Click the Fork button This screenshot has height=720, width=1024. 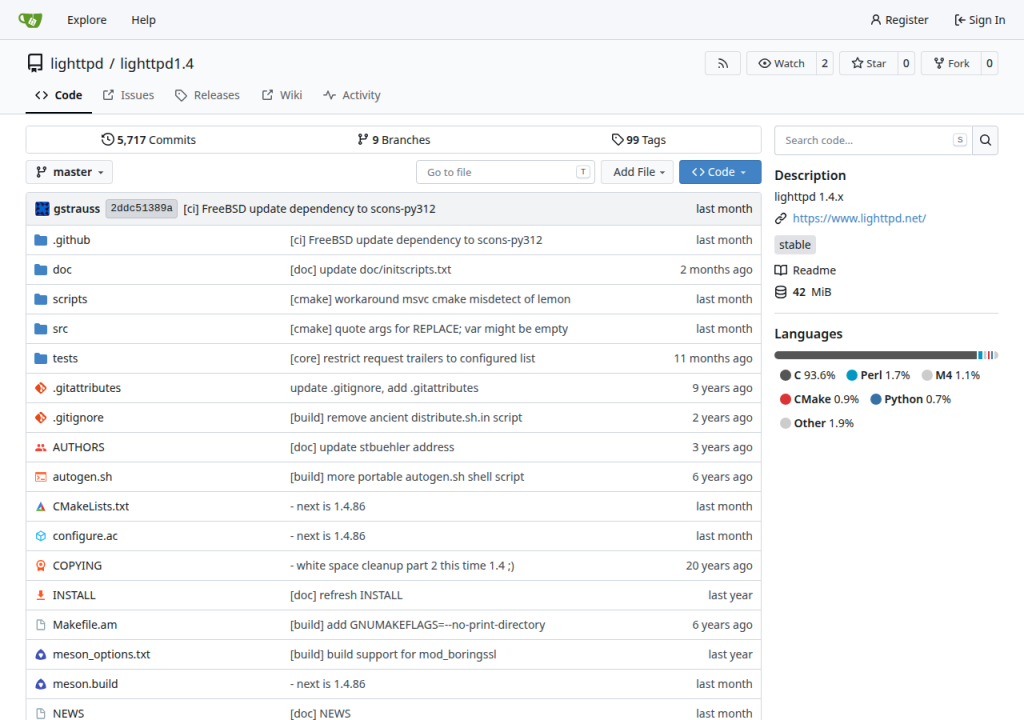(951, 63)
